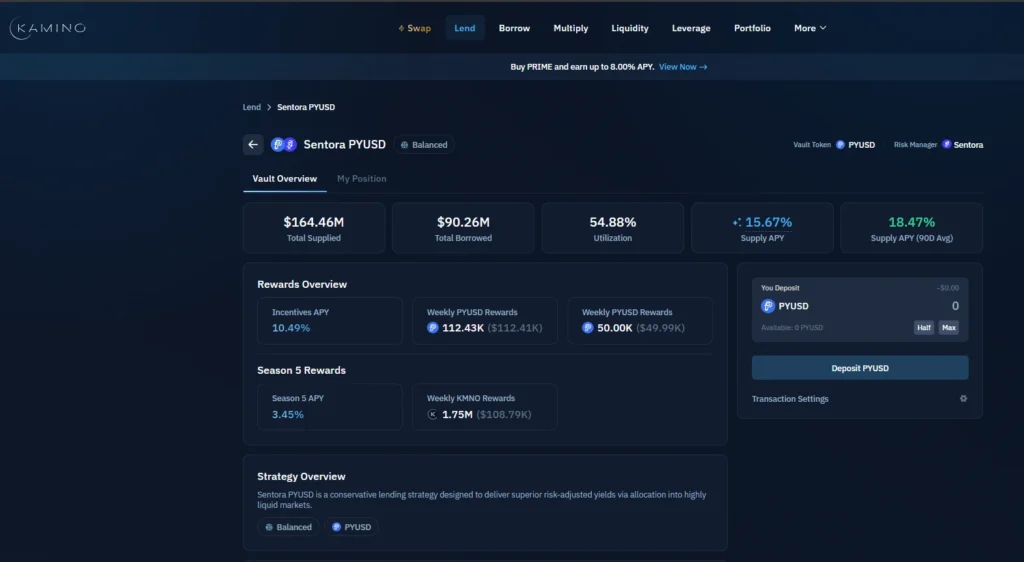Image resolution: width=1024 pixels, height=562 pixels.
Task: Click the KMNO icon next to 1.75M
Action: (x=432, y=414)
